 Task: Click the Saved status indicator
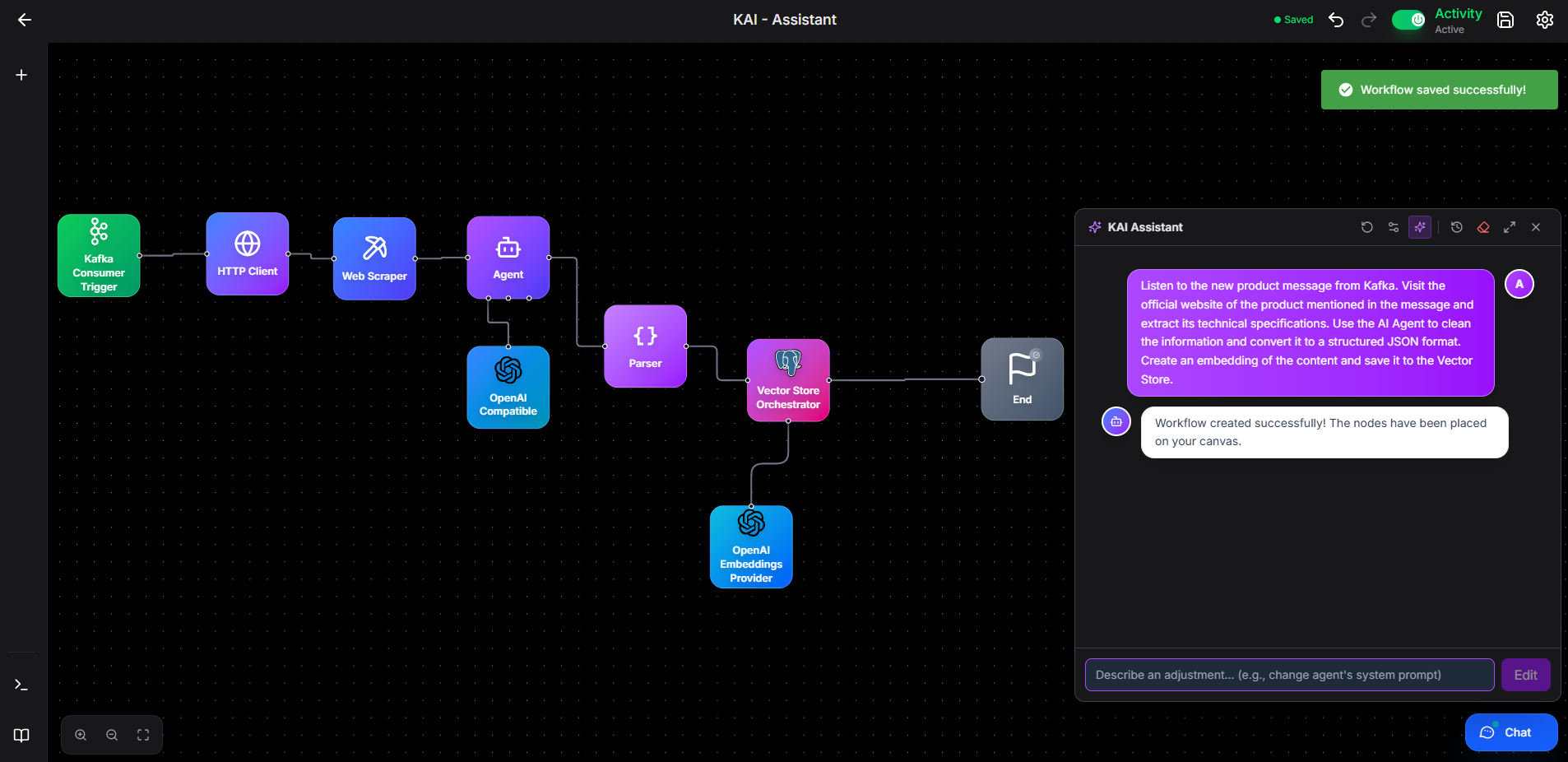(x=1293, y=20)
